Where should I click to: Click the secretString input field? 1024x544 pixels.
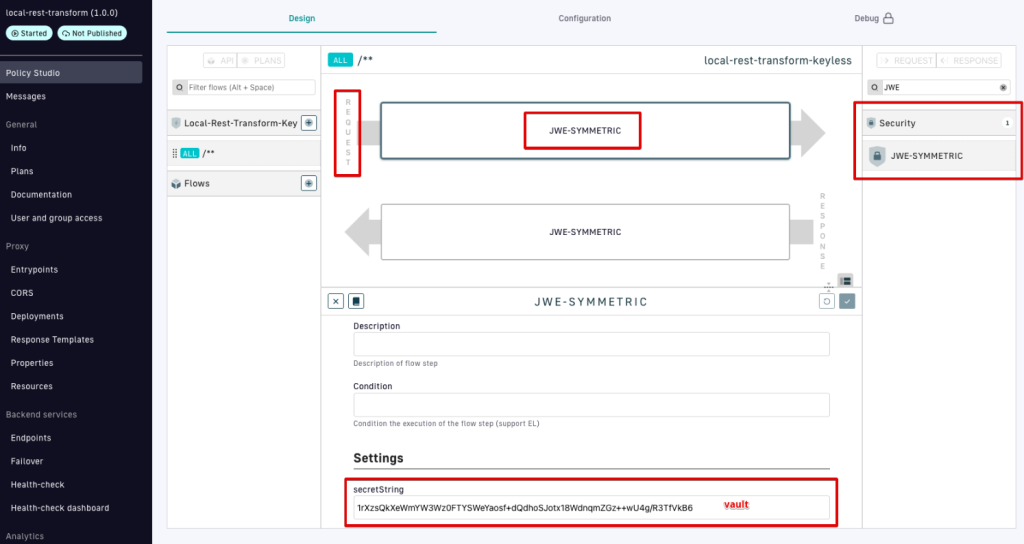click(591, 507)
